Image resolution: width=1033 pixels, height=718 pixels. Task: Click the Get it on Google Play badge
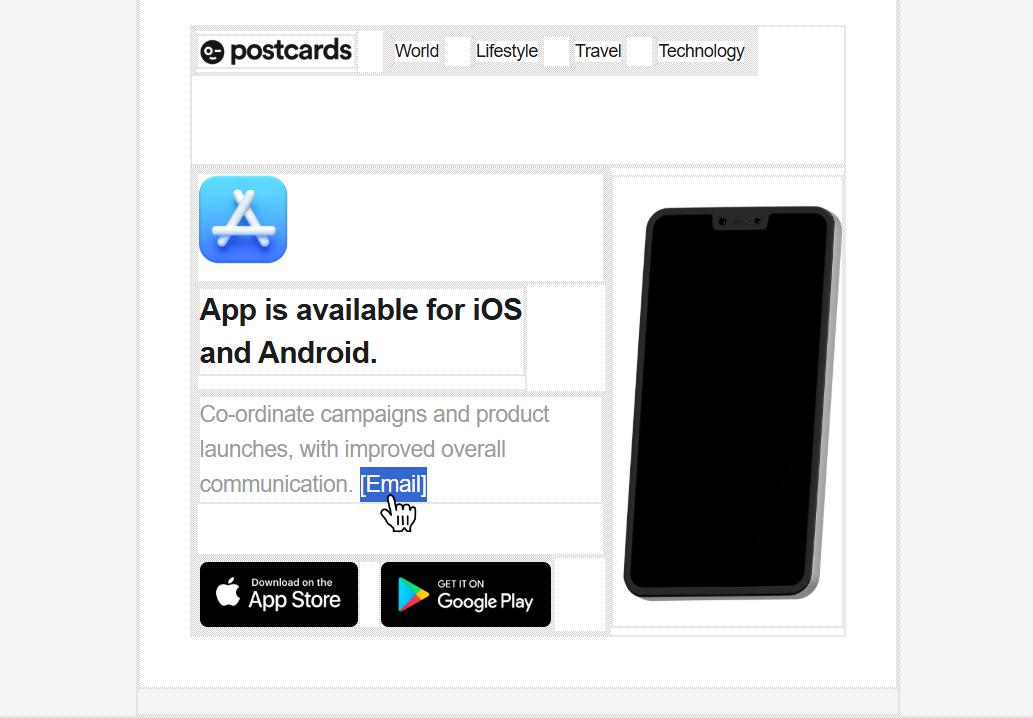466,594
